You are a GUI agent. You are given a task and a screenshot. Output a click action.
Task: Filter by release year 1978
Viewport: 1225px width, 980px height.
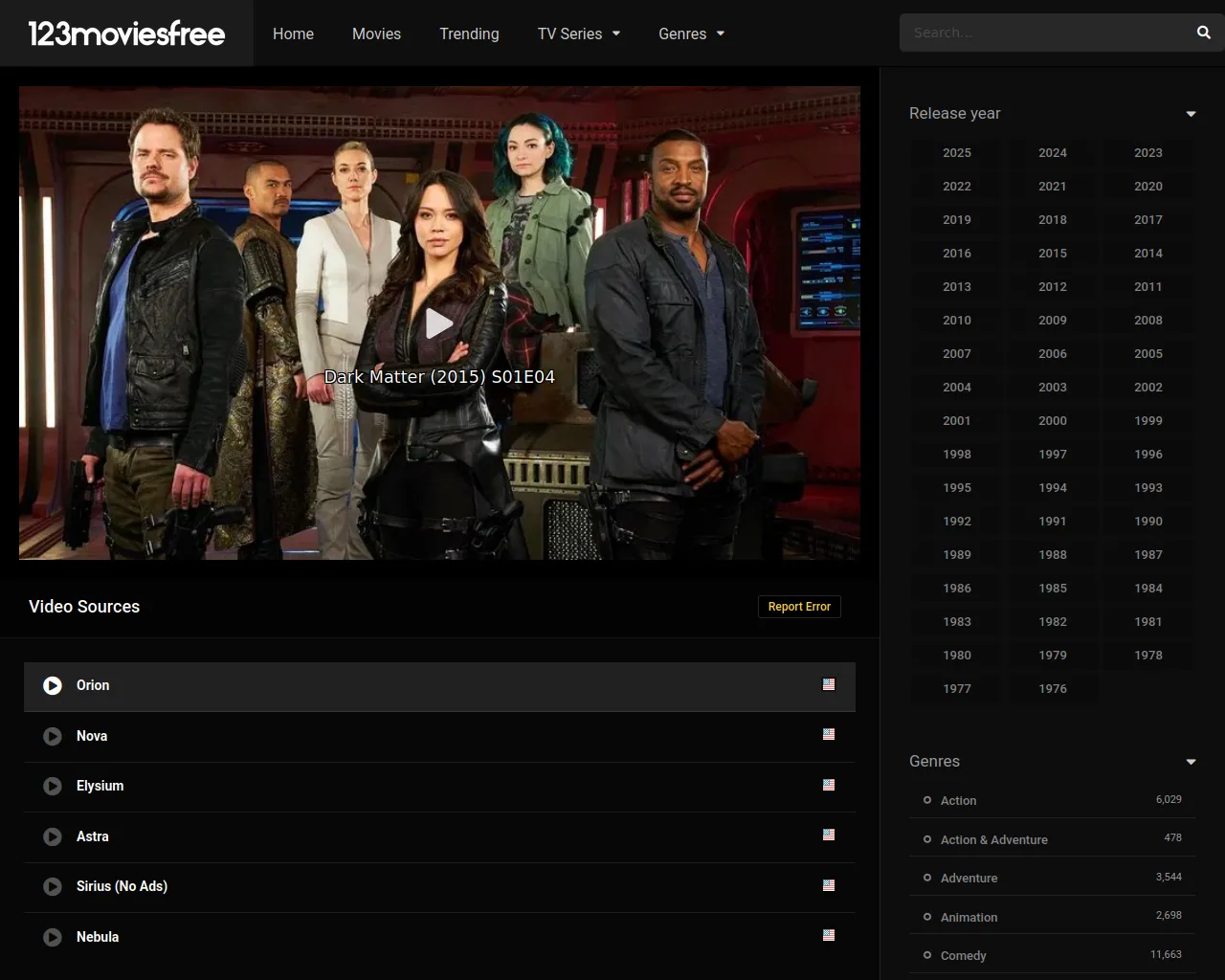pos(1148,656)
